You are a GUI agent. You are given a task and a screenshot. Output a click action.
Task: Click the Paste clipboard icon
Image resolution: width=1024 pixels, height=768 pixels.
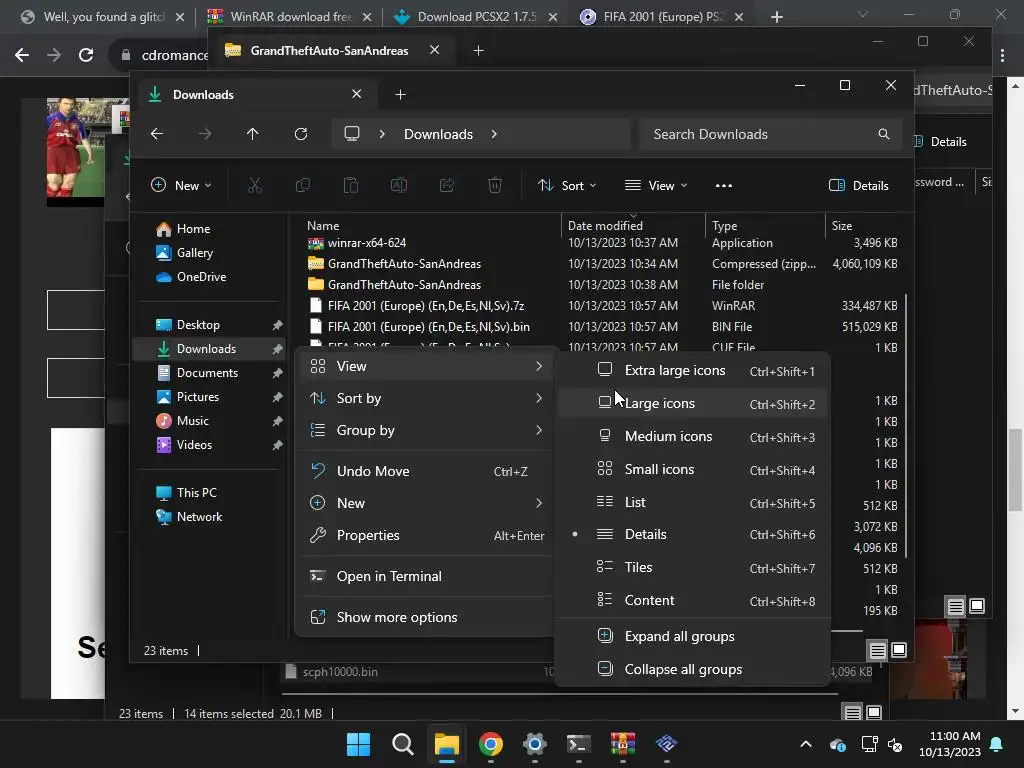click(x=351, y=185)
